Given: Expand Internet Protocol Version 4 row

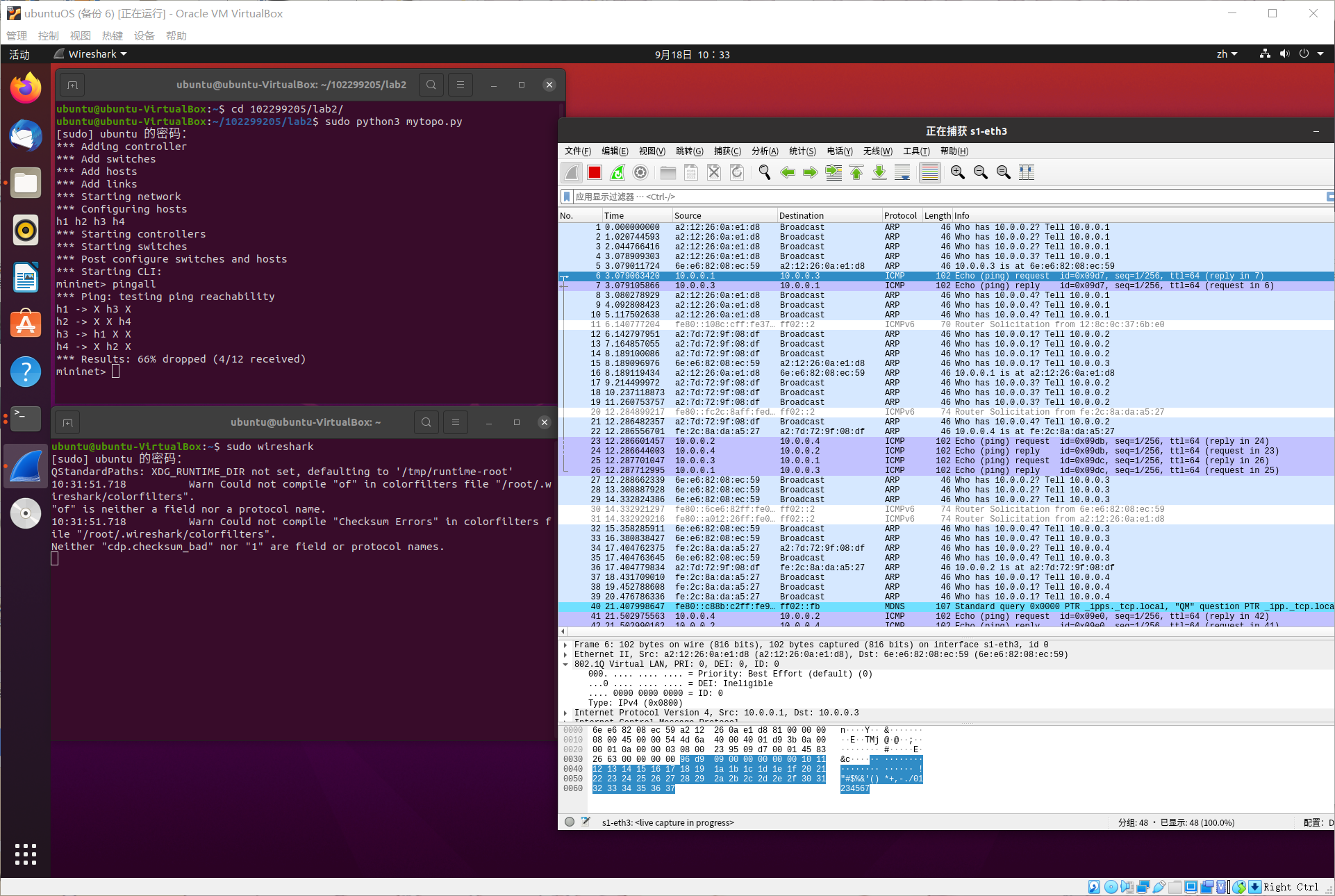Looking at the screenshot, I should [565, 713].
